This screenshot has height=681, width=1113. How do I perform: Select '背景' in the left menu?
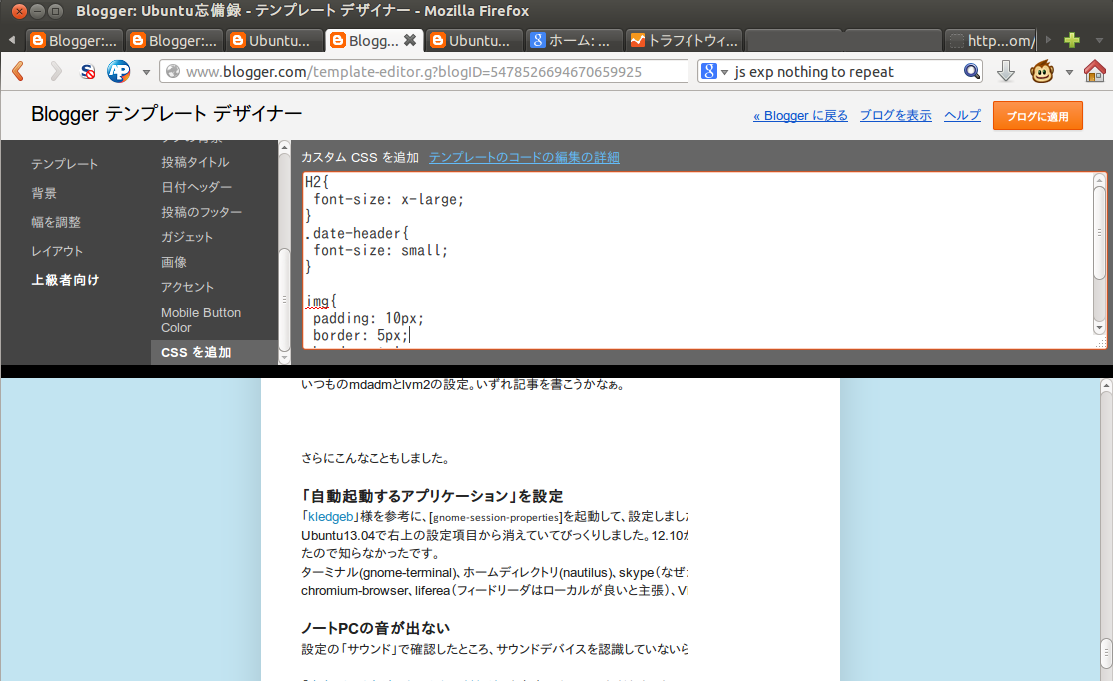(x=44, y=193)
